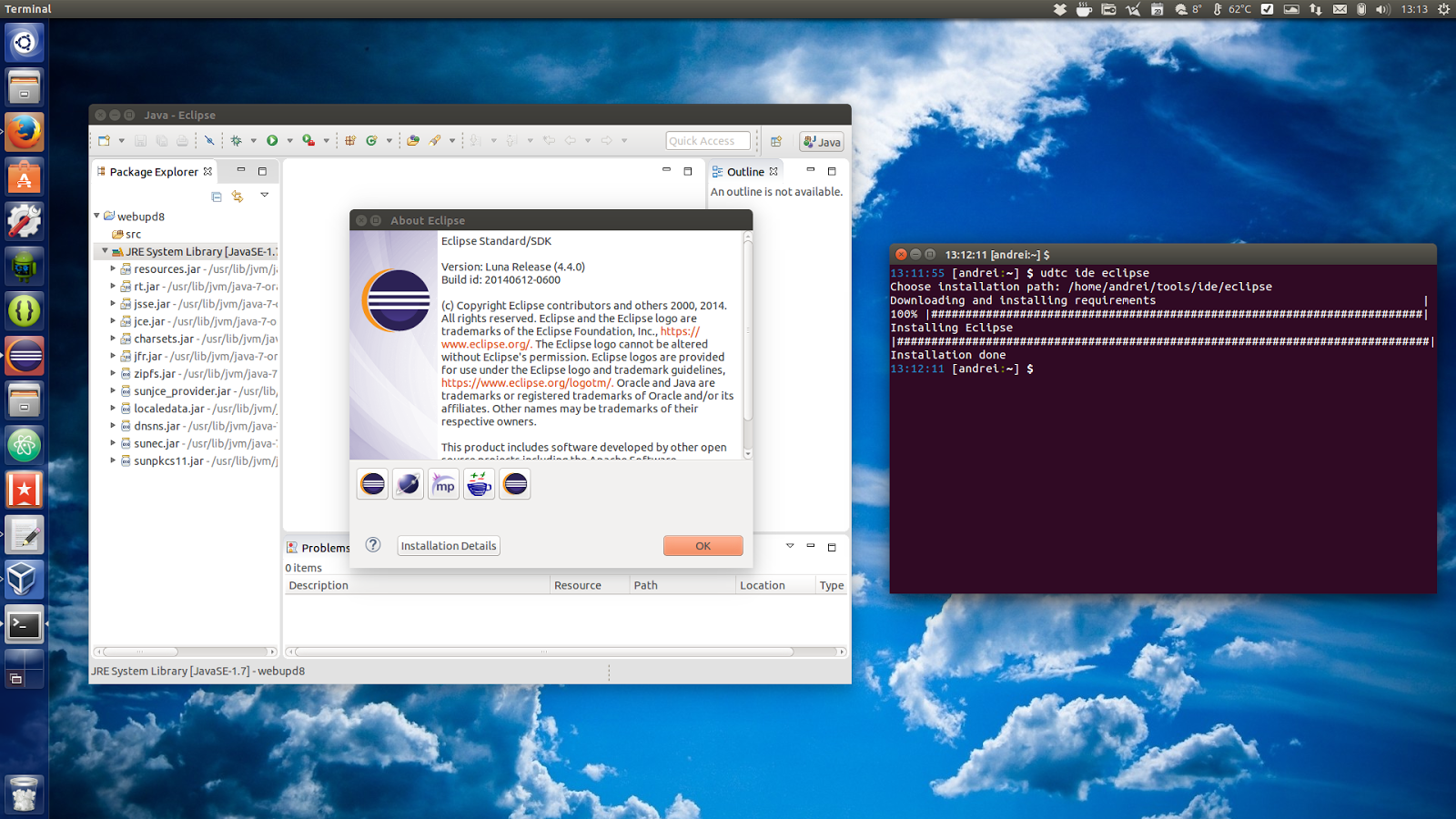Viewport: 1456px width, 819px height.
Task: Open the Terminal icon in the launcher
Action: pyautogui.click(x=25, y=624)
